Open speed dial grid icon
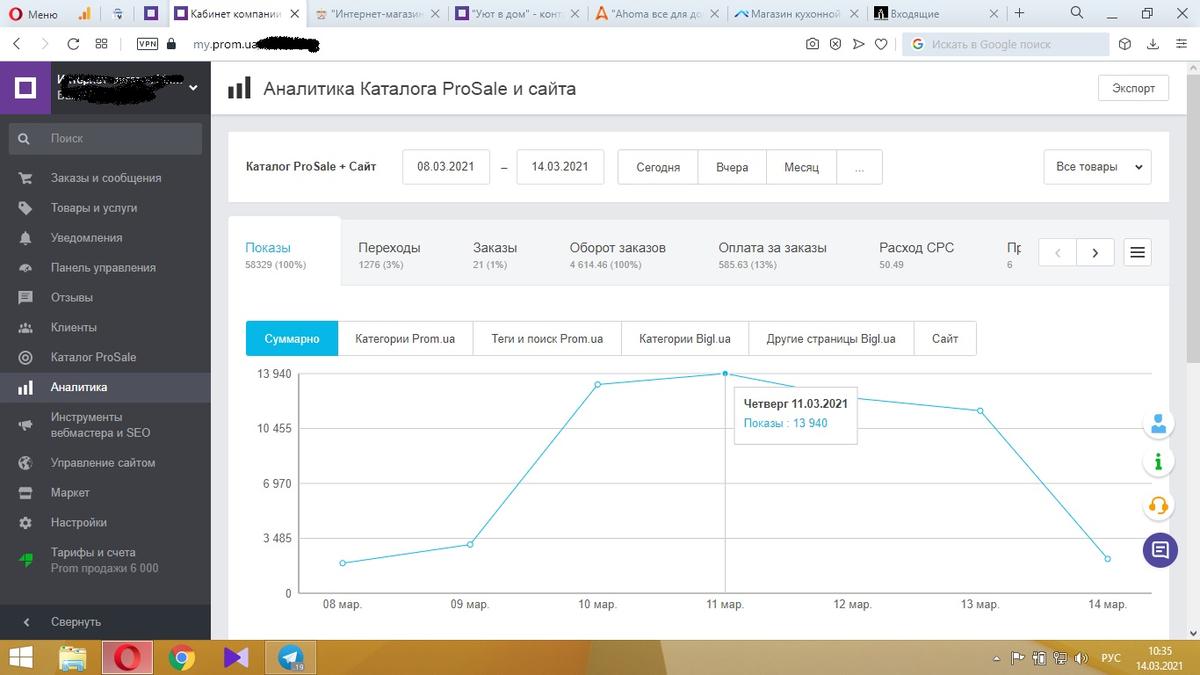Viewport: 1200px width, 675px height. (101, 44)
